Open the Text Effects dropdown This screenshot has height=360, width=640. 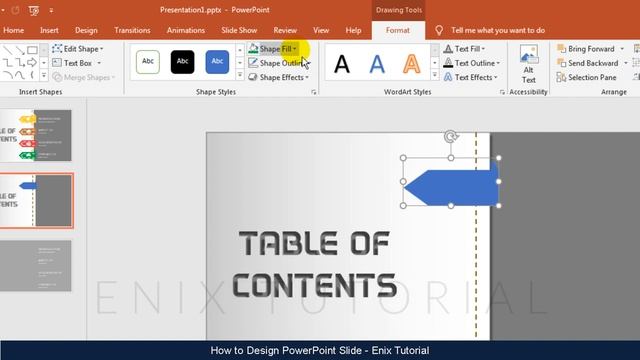[496, 77]
